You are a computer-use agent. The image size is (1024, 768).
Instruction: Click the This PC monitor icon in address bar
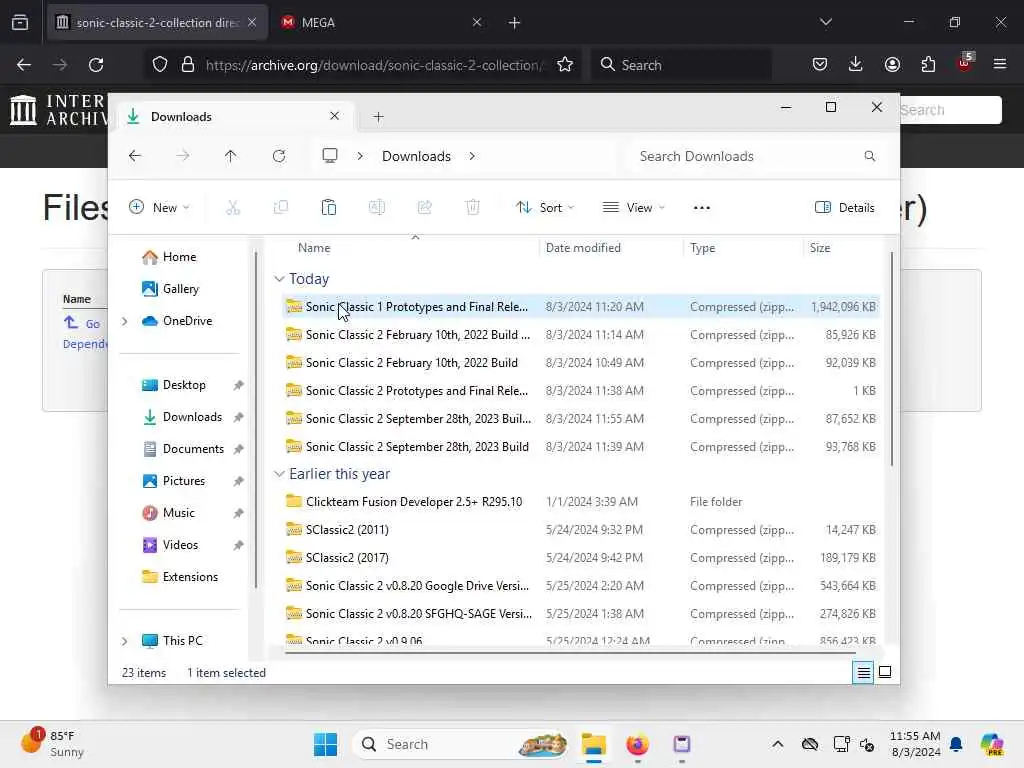(330, 155)
